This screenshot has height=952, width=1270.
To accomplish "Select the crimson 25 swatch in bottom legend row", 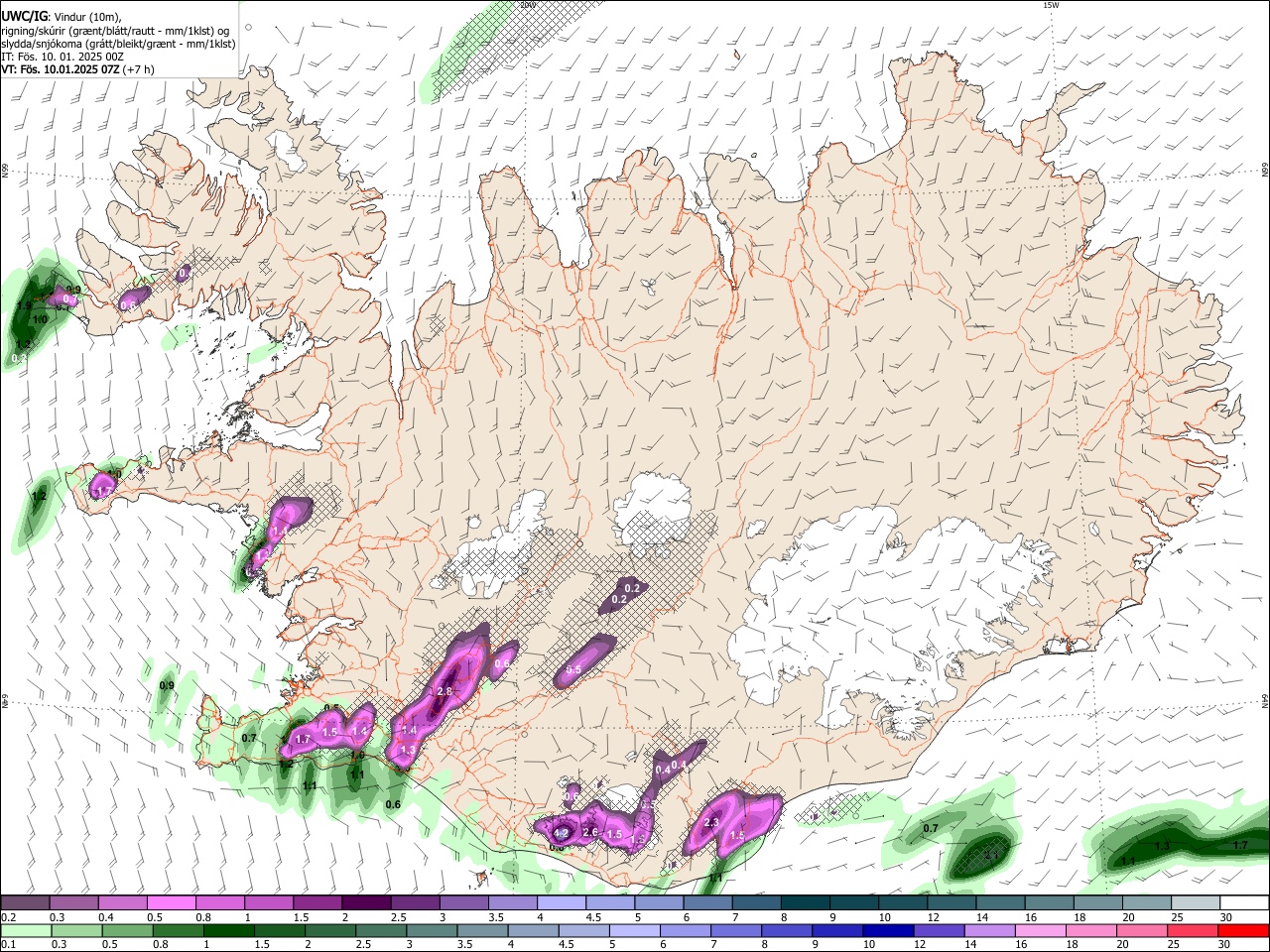I will point(1194,930).
